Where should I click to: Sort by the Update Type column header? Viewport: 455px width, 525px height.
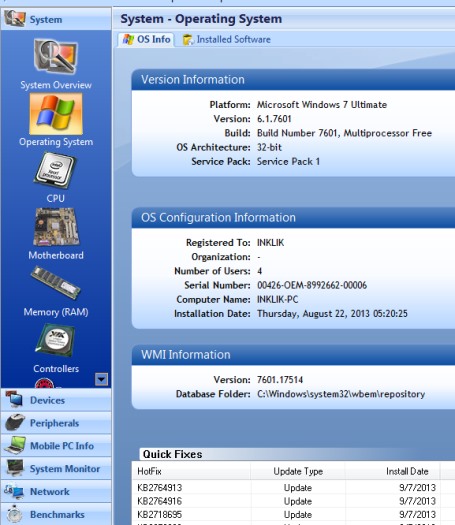pos(298,471)
